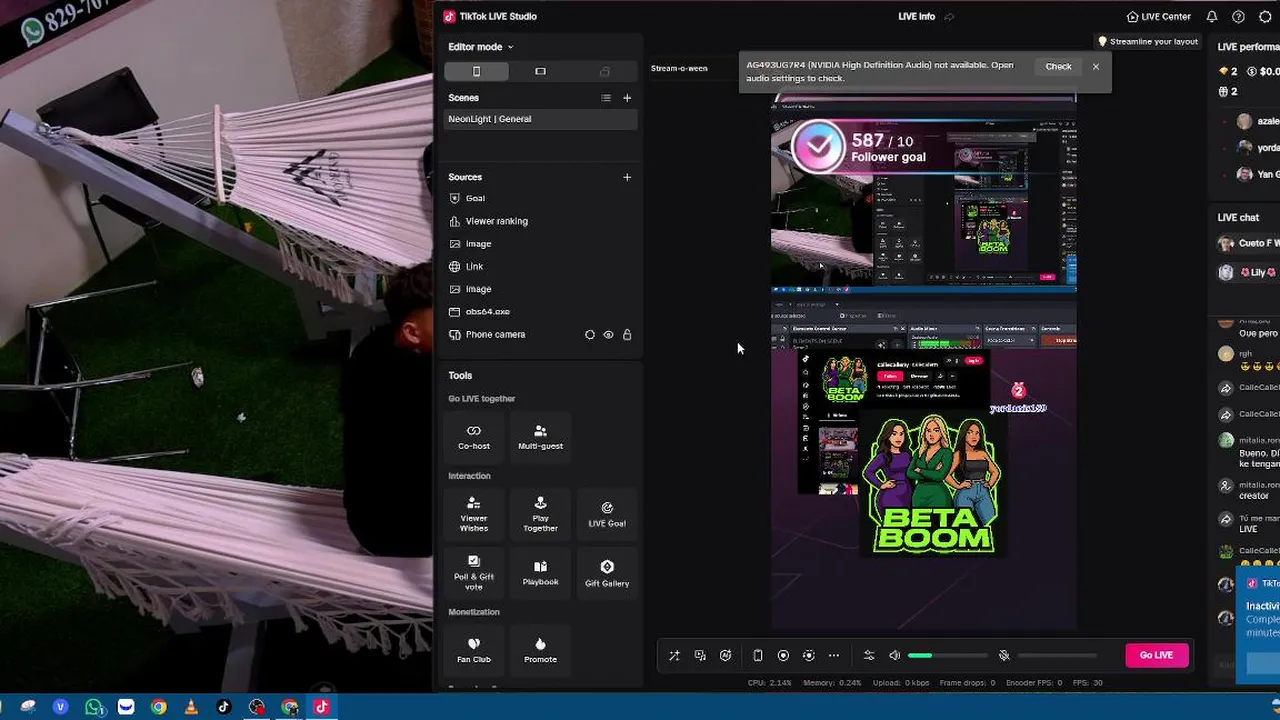Mute the speaker audio icon
This screenshot has height=720, width=1280.
click(x=895, y=656)
